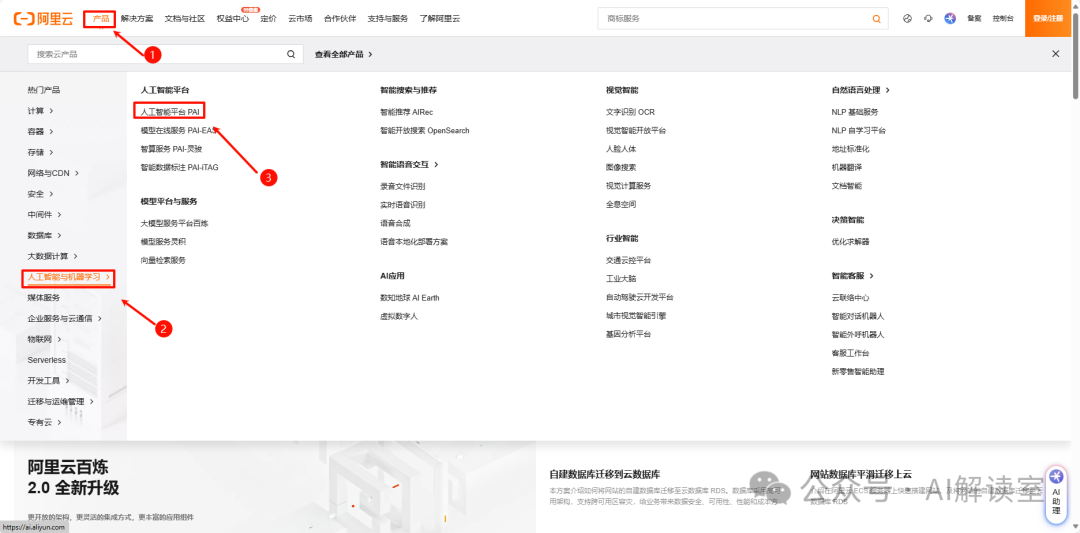This screenshot has width=1080, height=533.
Task: Select the Serverless category
Action: point(47,359)
